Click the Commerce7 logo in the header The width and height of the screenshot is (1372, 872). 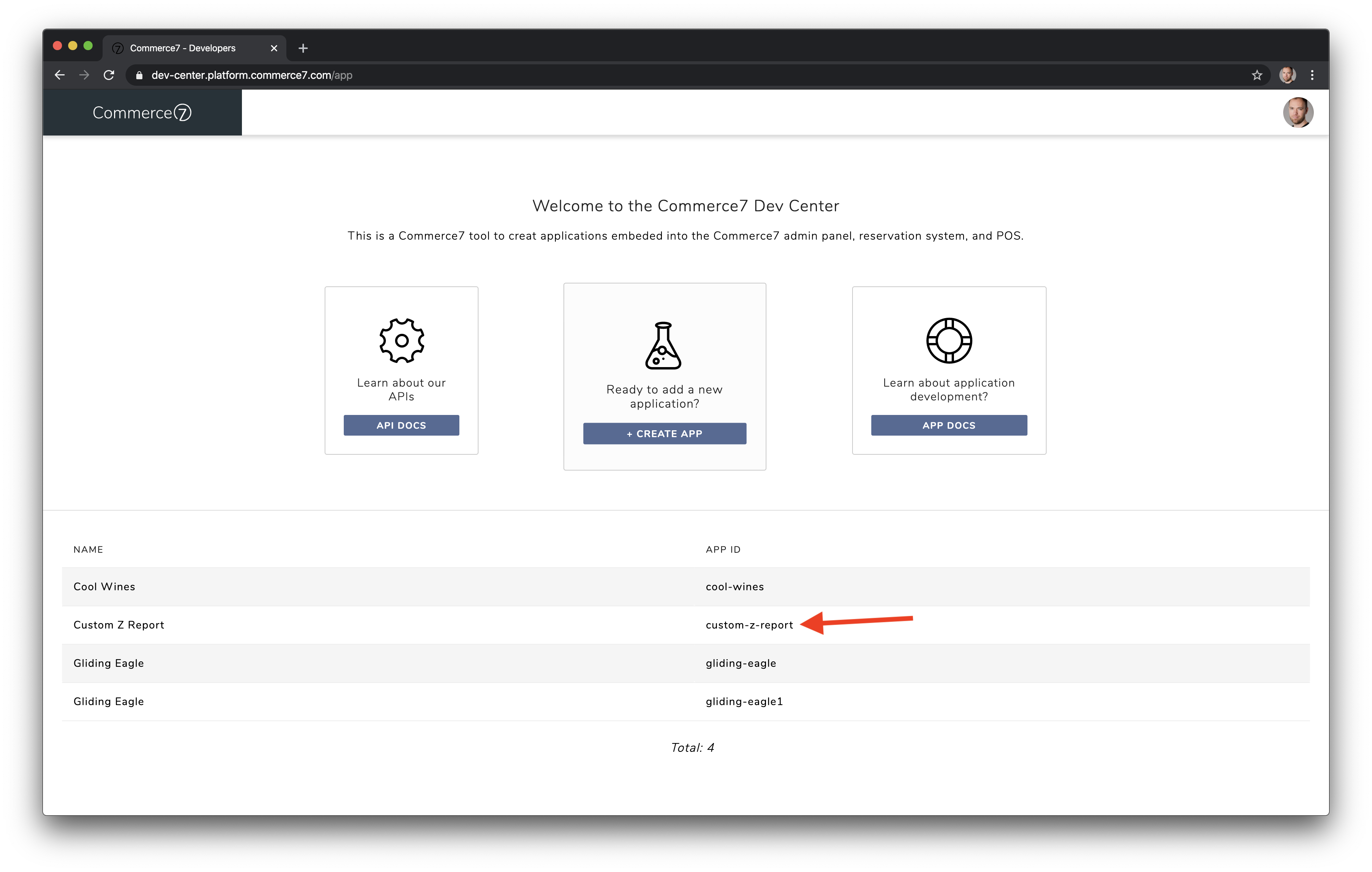pos(142,113)
